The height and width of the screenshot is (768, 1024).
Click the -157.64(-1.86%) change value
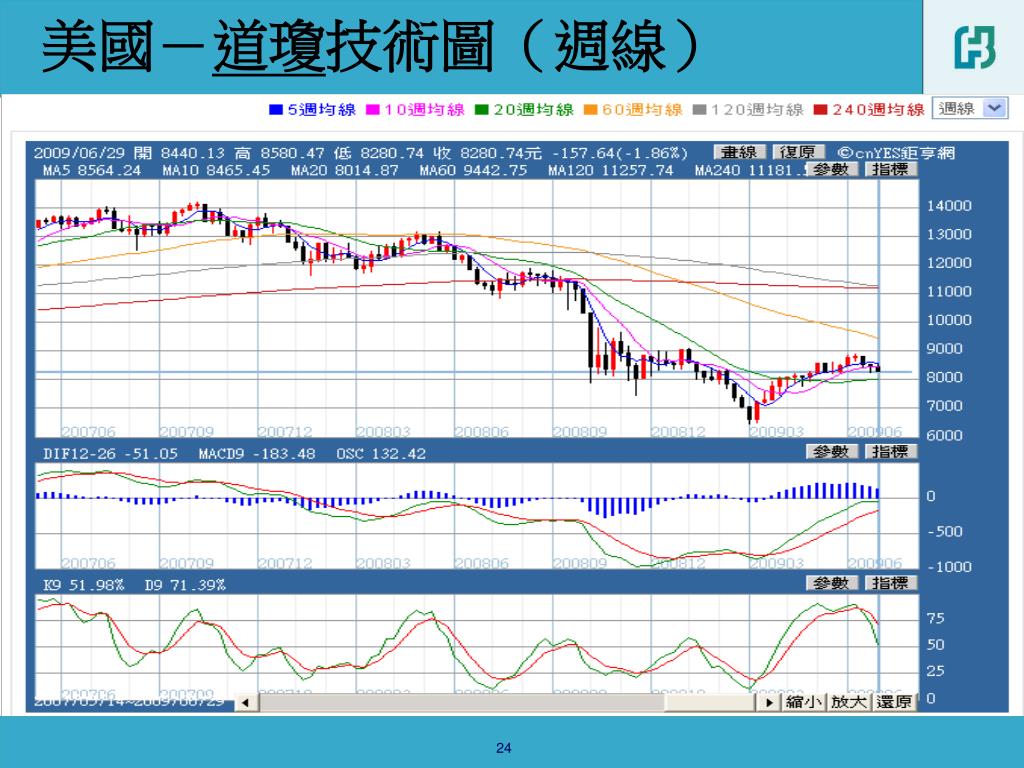tap(620, 153)
